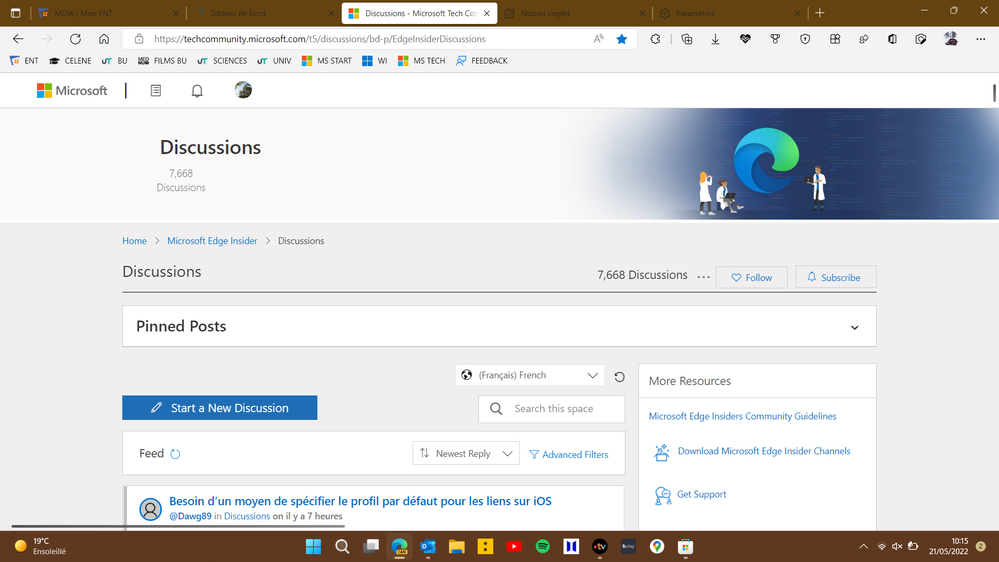Open the taskbar clock and date

click(949, 546)
